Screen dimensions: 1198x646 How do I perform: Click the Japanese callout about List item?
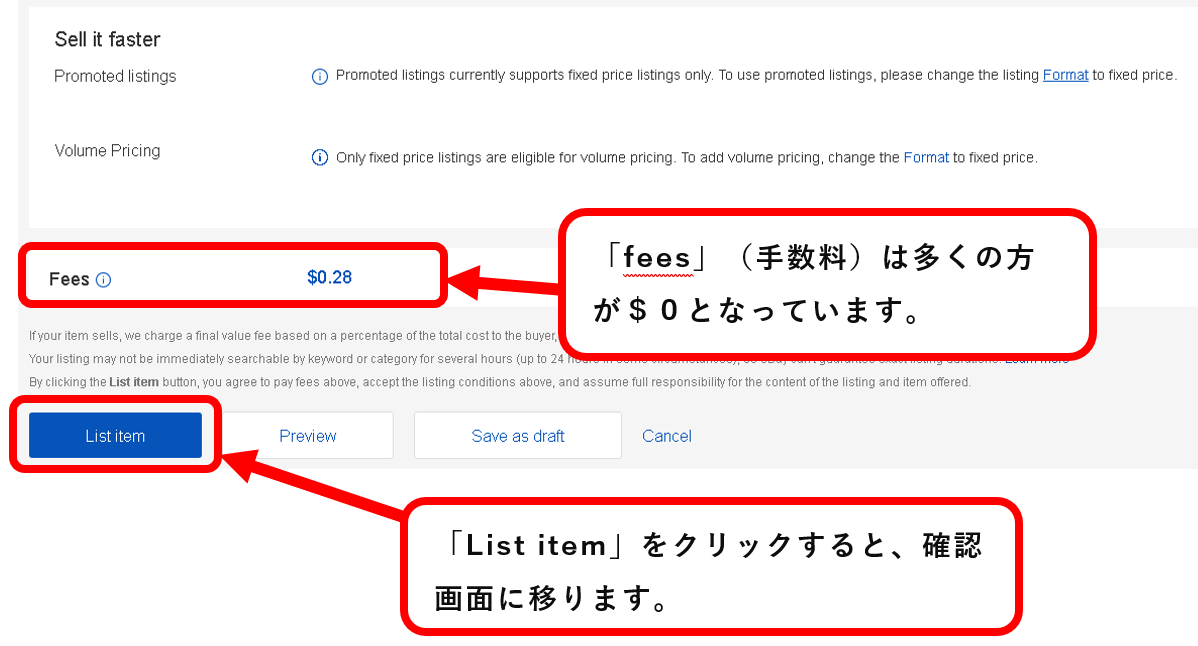711,567
